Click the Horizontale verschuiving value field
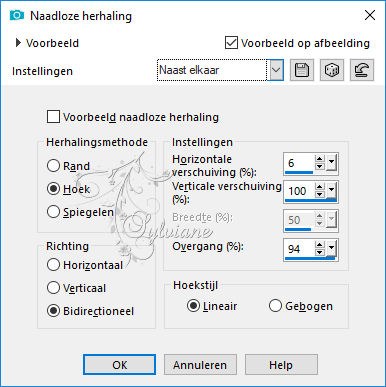Image resolution: width=386 pixels, height=387 pixels. tap(299, 163)
